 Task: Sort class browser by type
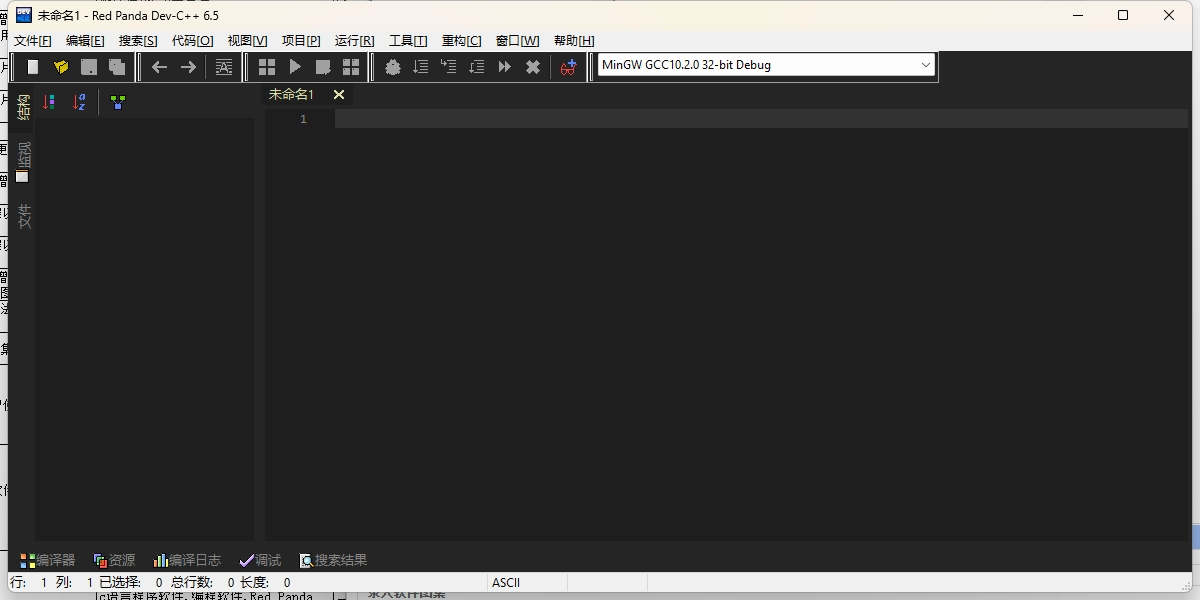[49, 102]
